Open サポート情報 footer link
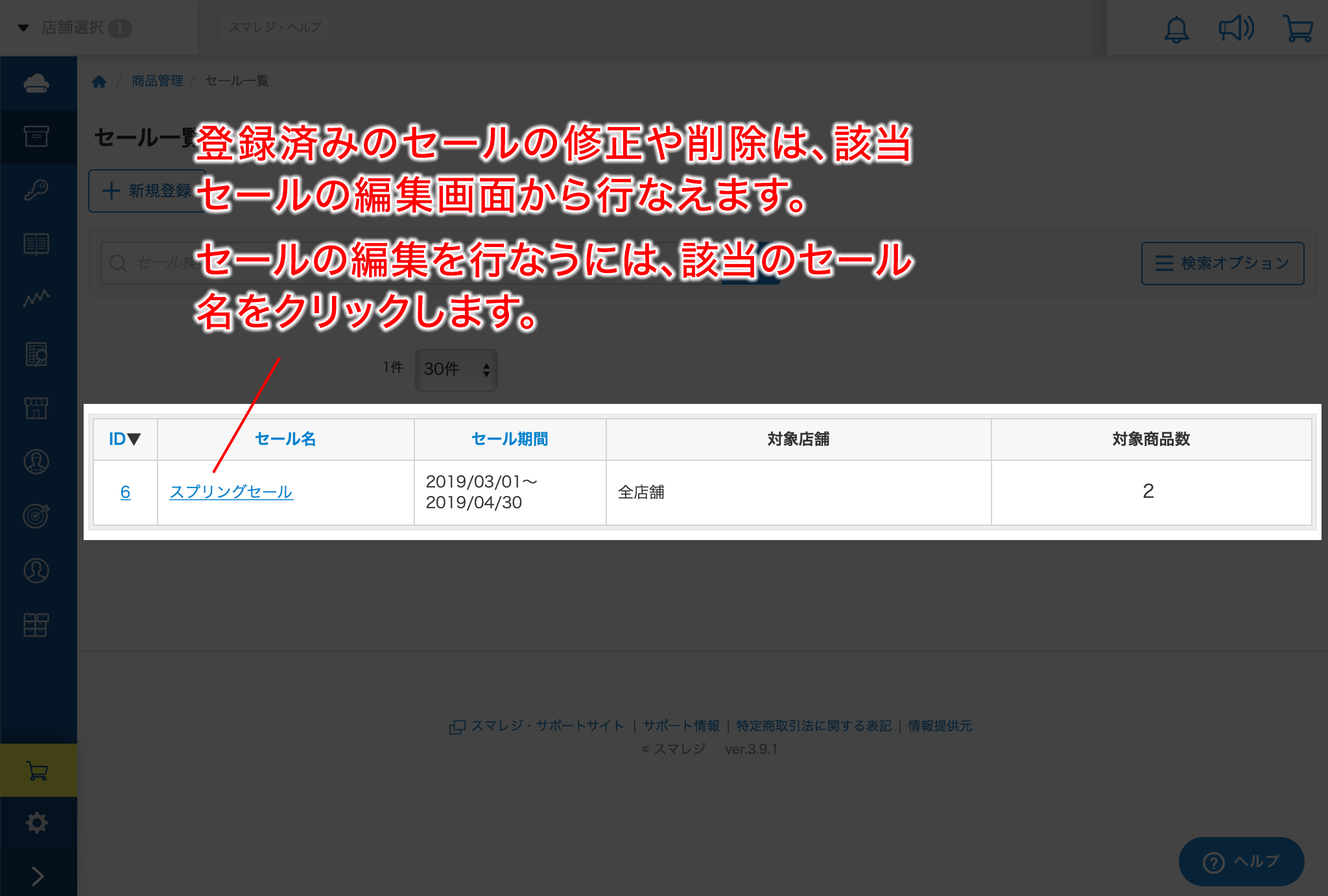 click(x=681, y=726)
